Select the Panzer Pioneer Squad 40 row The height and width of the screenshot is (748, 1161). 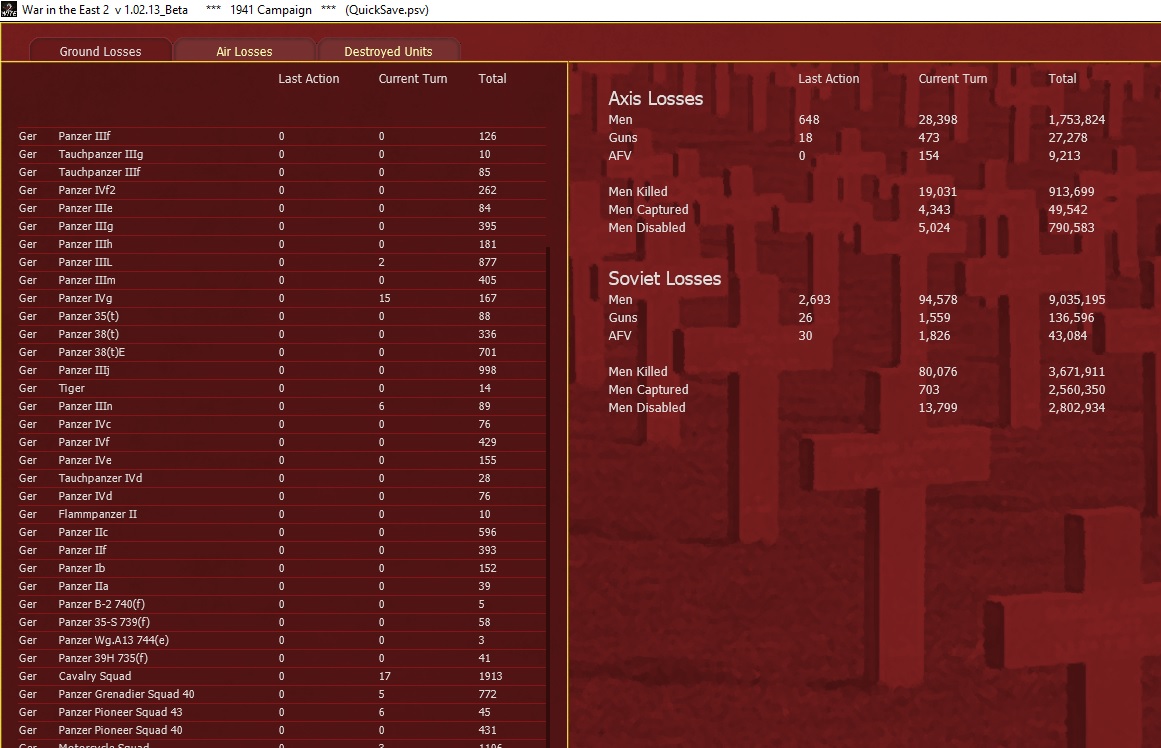point(282,730)
